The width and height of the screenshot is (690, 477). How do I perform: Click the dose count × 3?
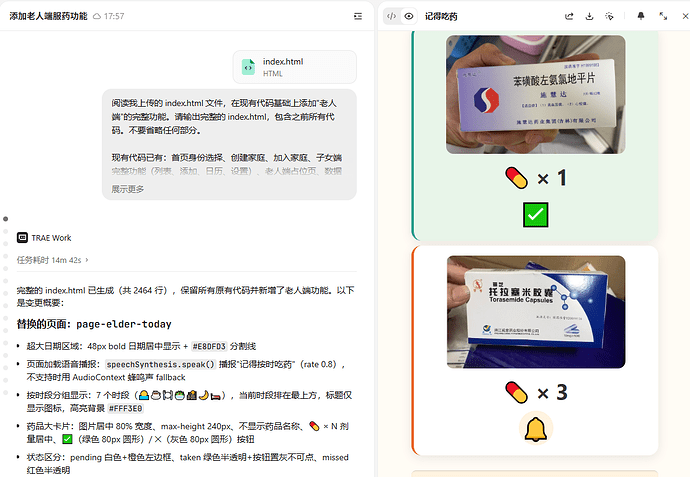pos(552,392)
